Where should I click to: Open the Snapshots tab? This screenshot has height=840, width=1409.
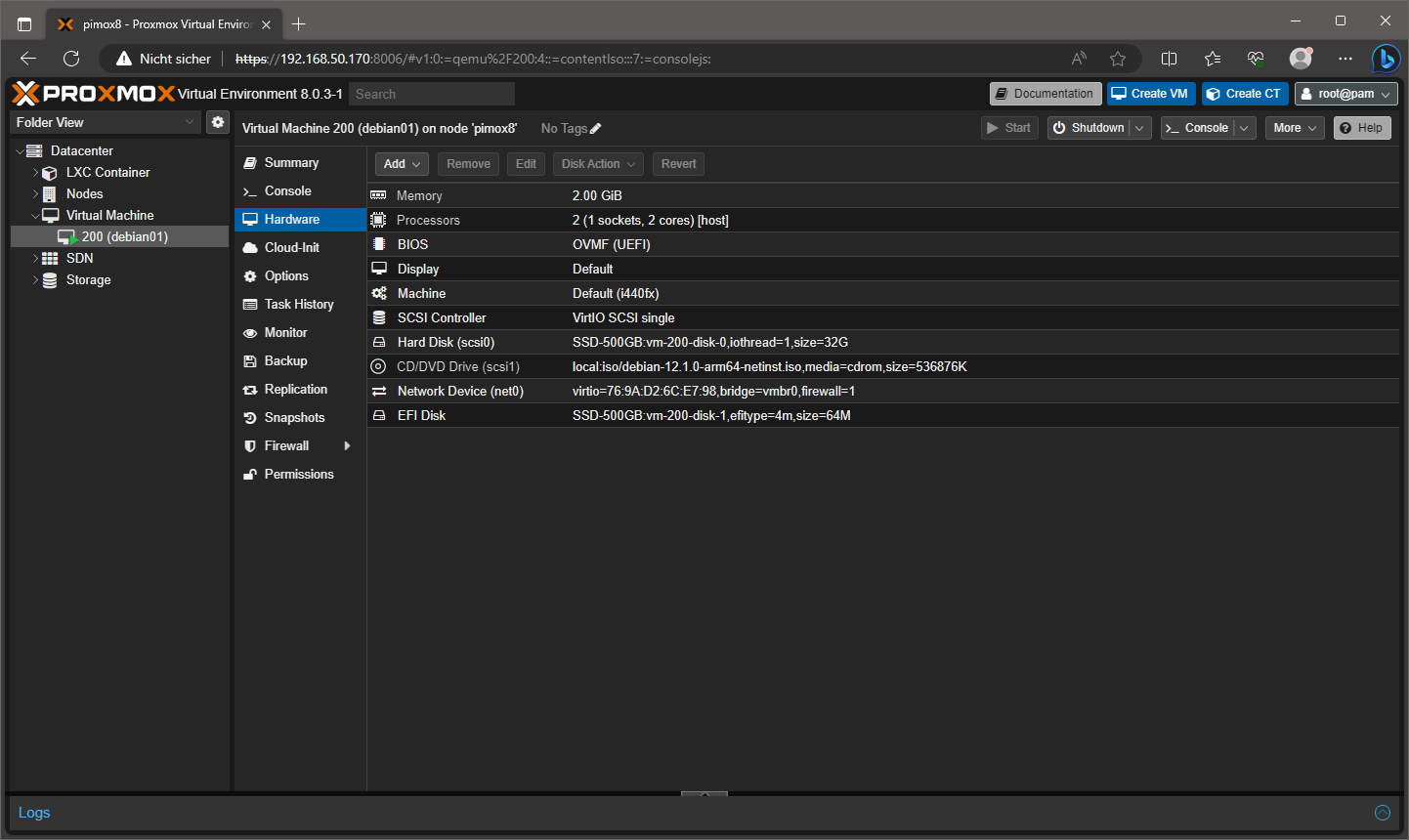(x=299, y=418)
